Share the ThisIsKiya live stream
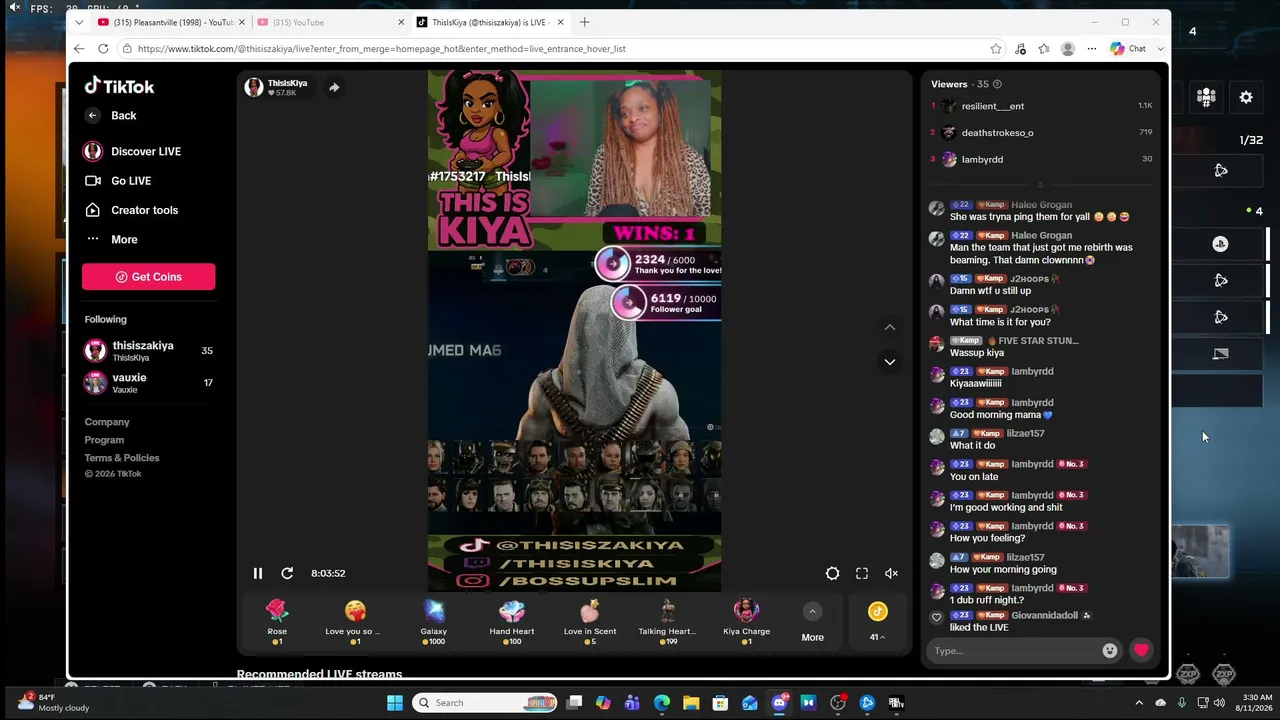The height and width of the screenshot is (720, 1280). coord(334,88)
